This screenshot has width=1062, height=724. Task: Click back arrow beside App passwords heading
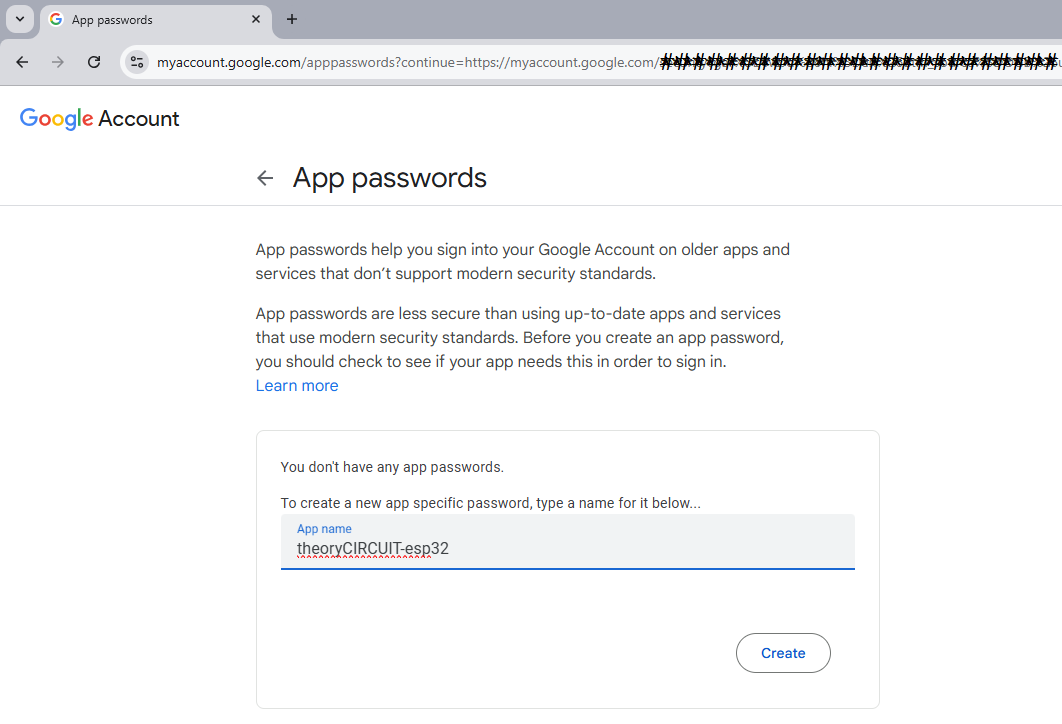click(265, 178)
